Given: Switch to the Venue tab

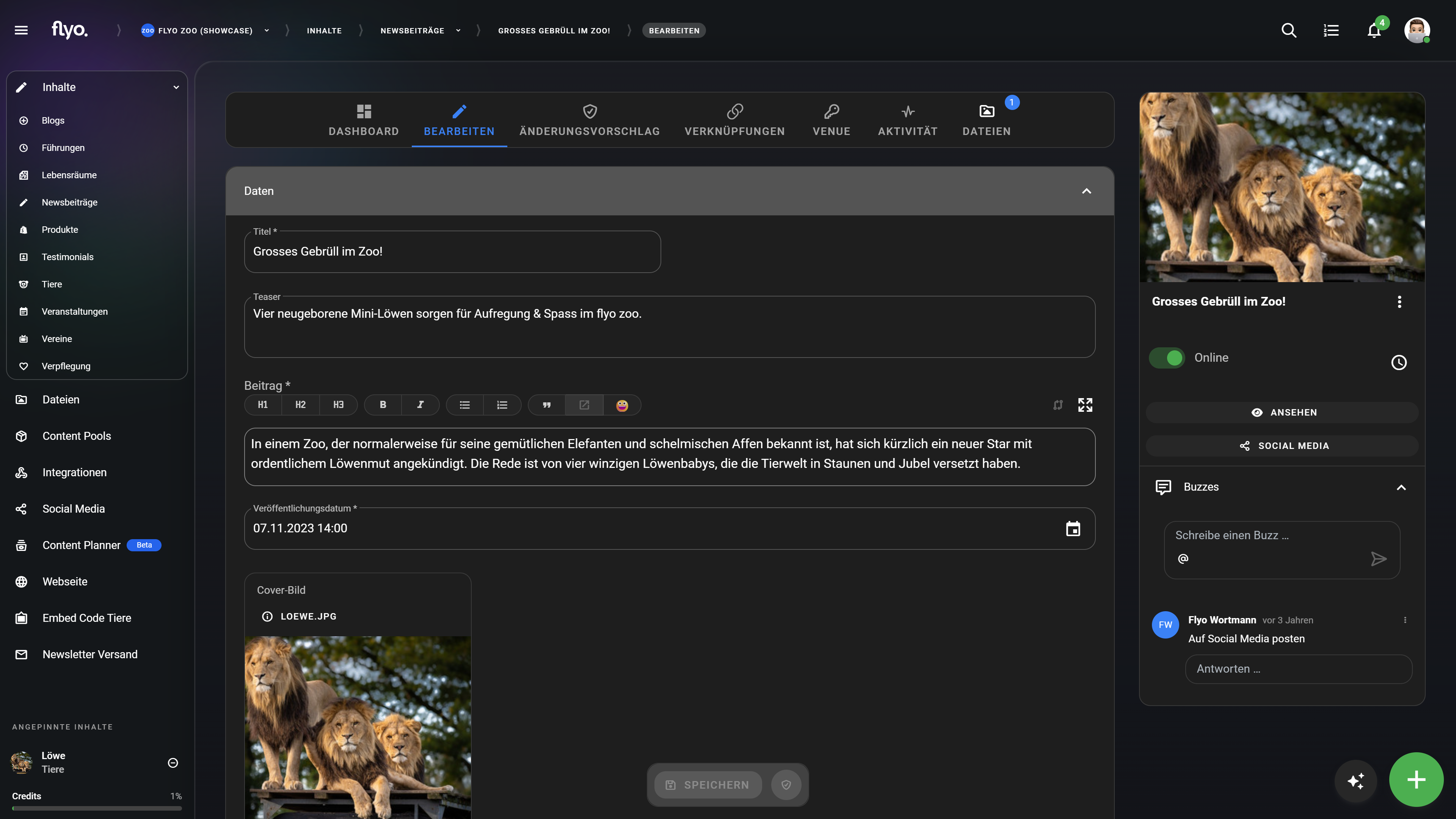Looking at the screenshot, I should coord(832,120).
